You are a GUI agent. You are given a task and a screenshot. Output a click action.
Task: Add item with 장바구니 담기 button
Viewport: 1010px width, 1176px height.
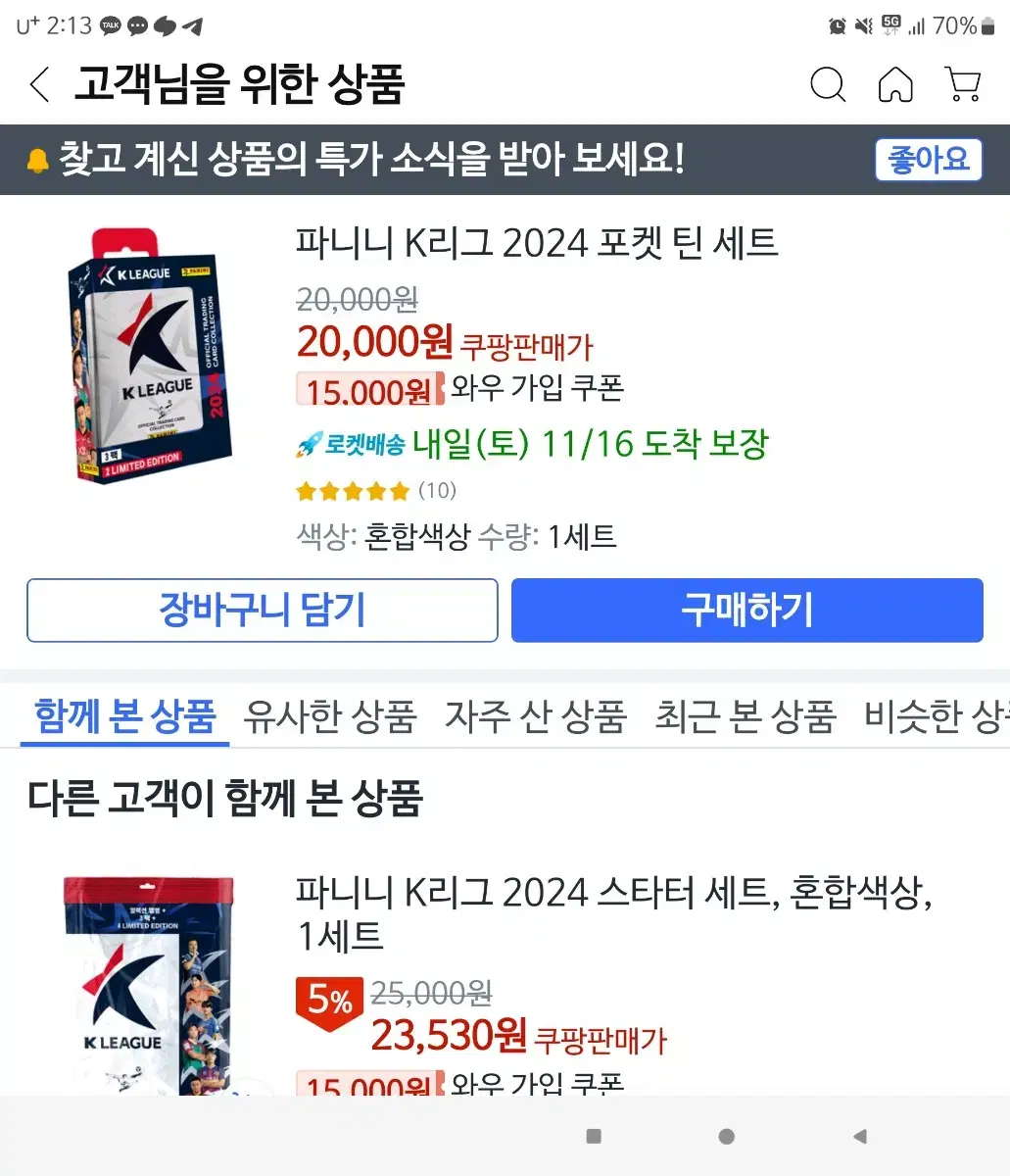[263, 611]
